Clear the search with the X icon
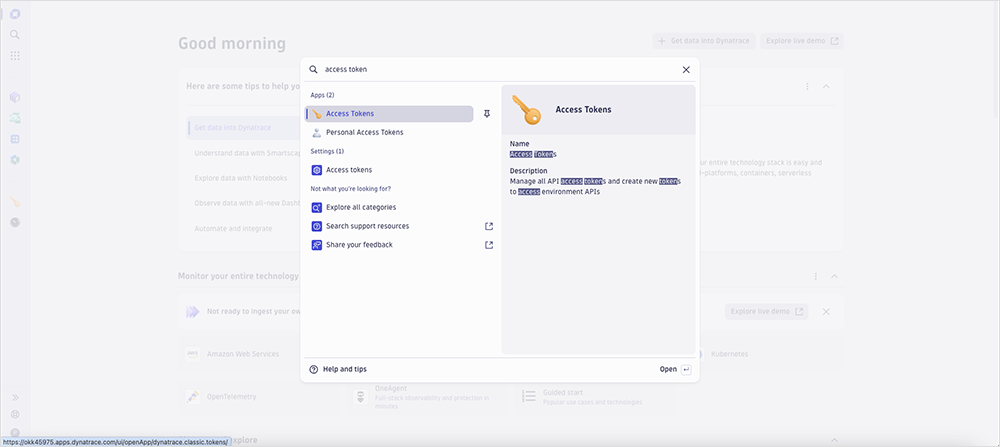This screenshot has height=447, width=1000. coord(686,70)
